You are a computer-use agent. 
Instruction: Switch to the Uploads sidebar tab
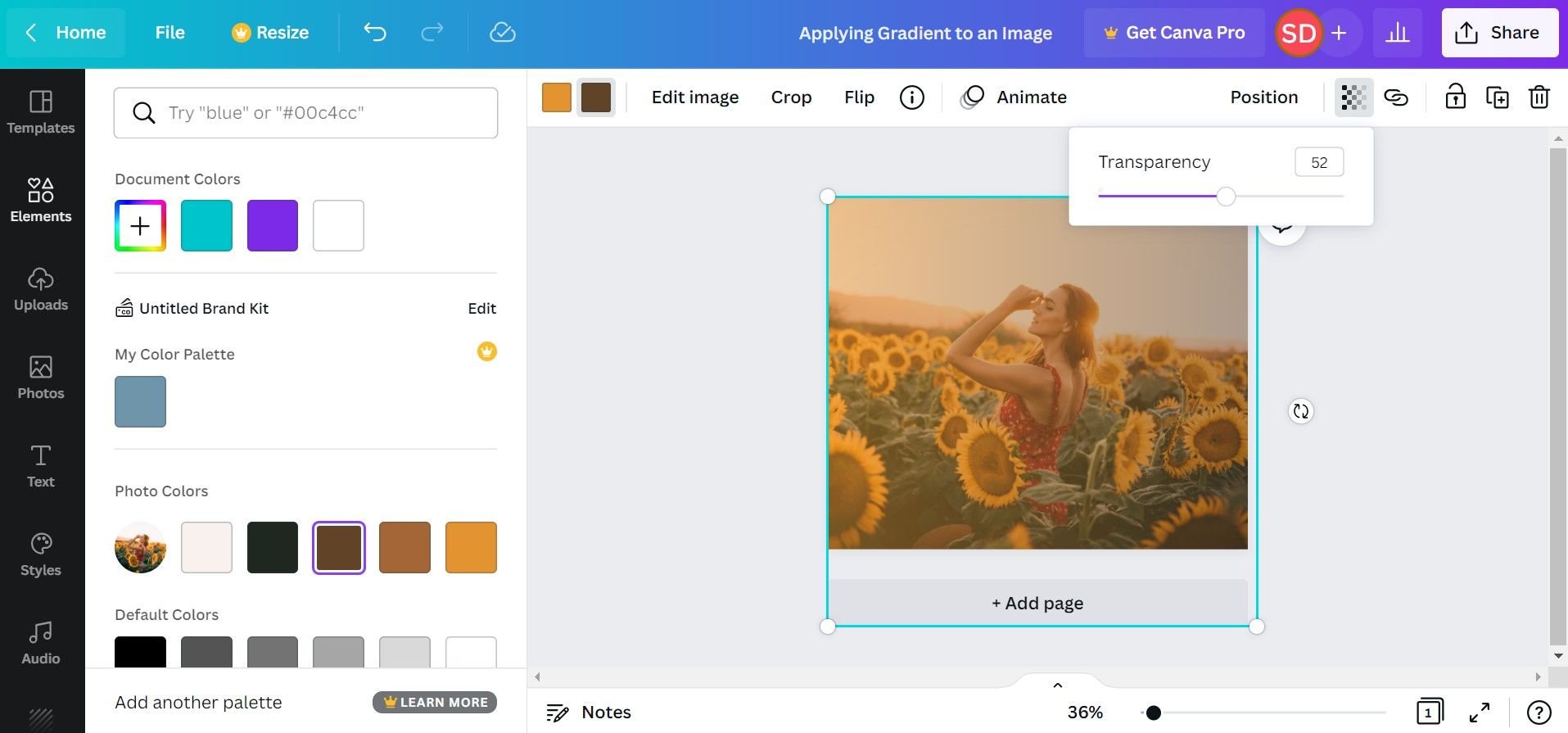coord(41,289)
